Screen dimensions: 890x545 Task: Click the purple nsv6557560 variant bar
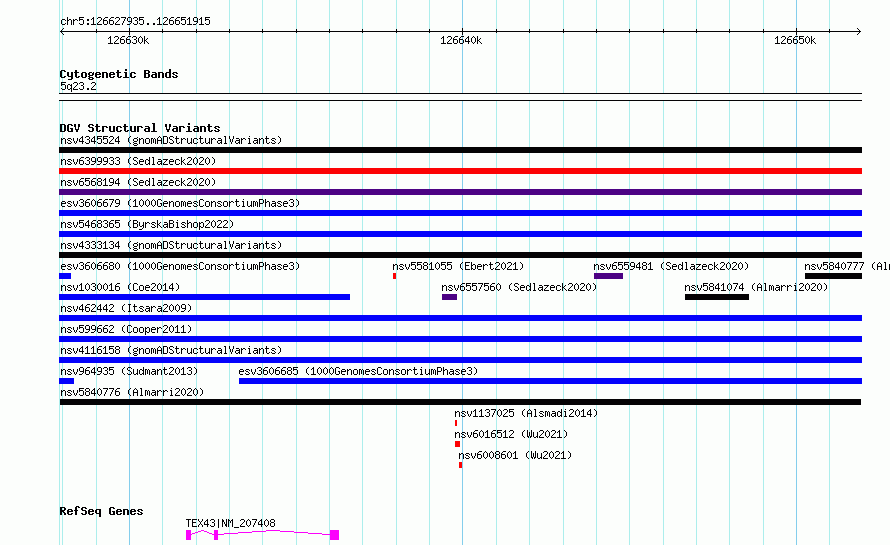pos(450,297)
